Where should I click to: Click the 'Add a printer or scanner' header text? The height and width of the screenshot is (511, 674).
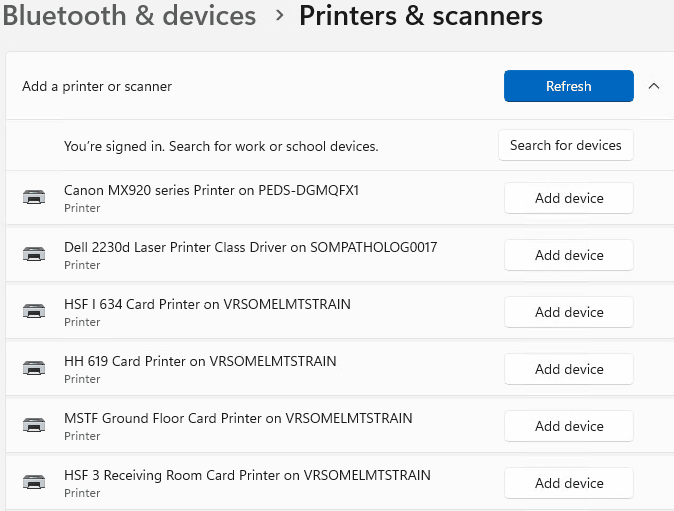[97, 86]
